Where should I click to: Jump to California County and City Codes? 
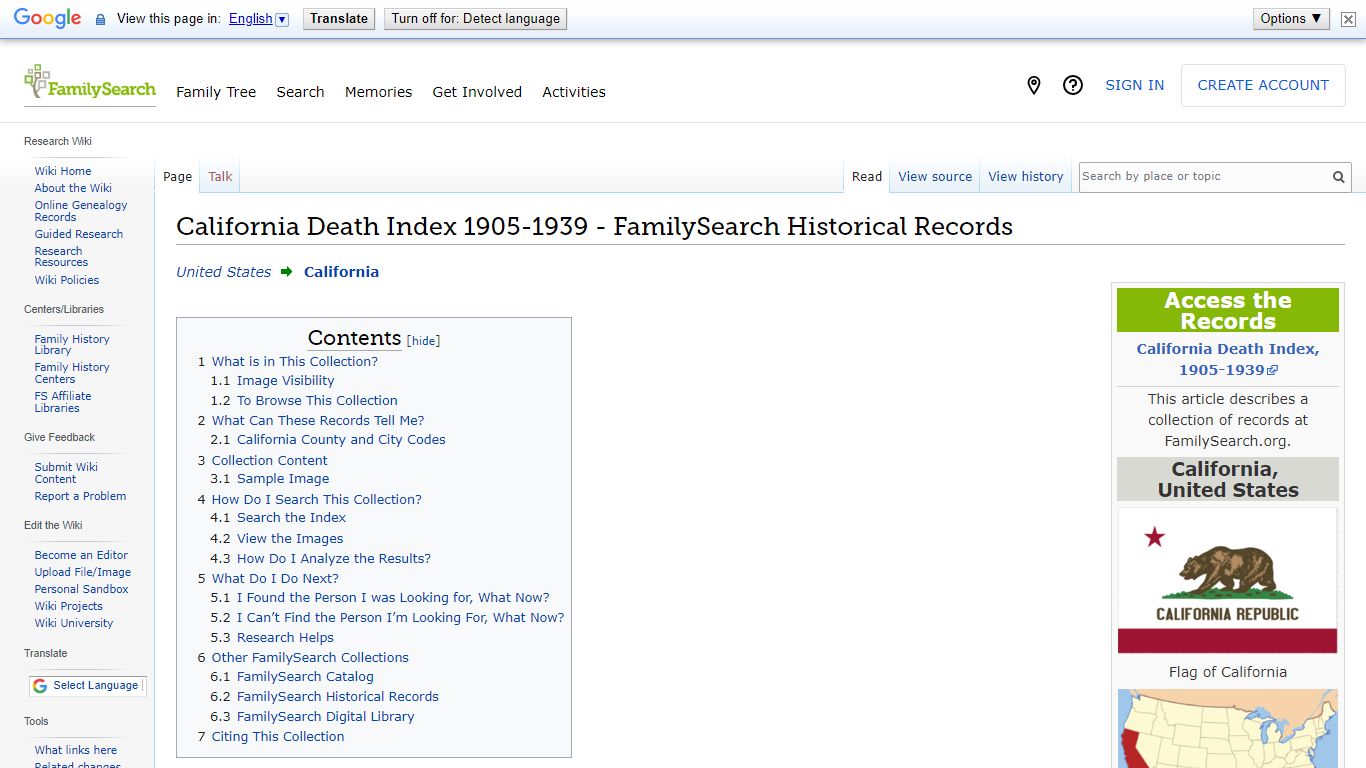341,440
